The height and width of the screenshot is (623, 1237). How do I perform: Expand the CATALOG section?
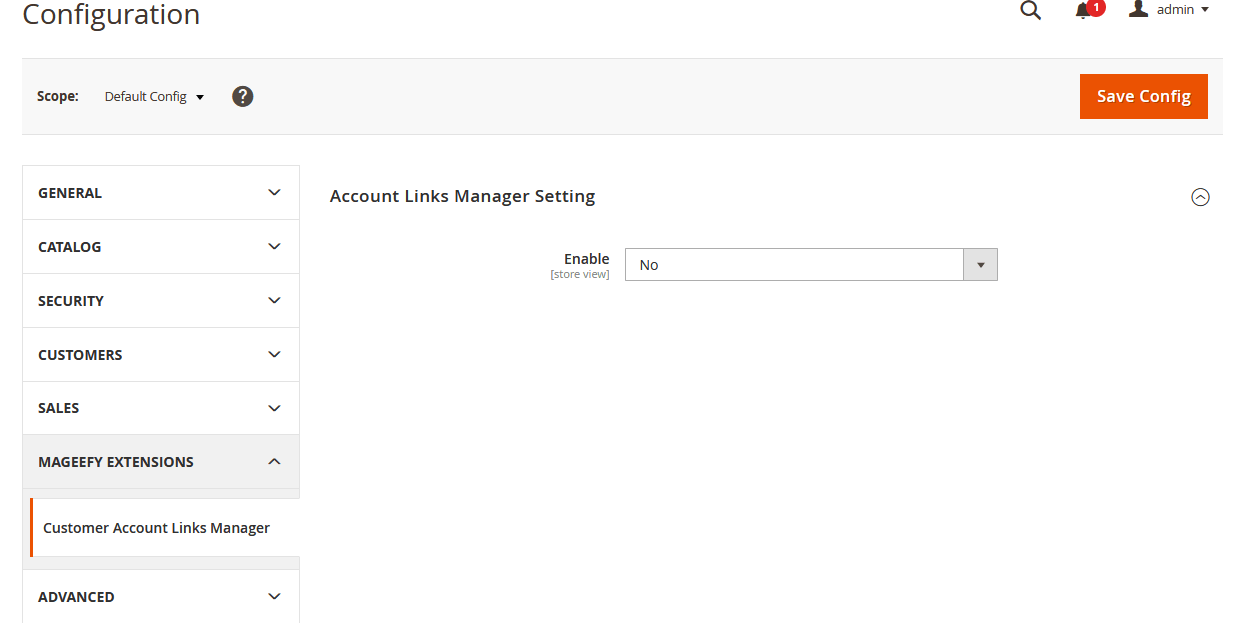160,247
